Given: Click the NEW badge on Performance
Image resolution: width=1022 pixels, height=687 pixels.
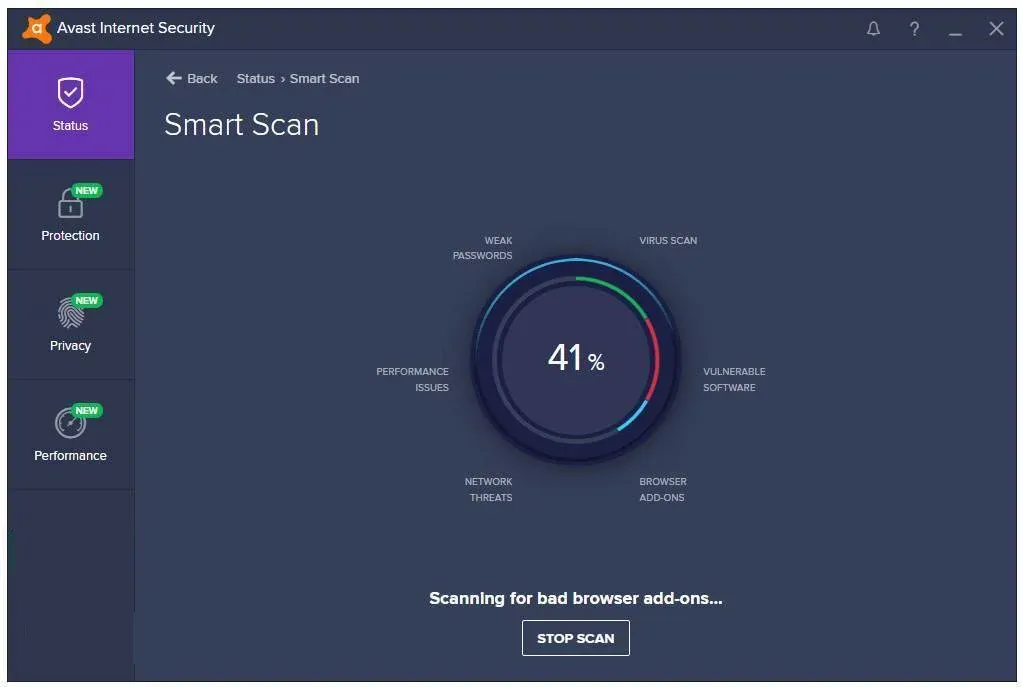Looking at the screenshot, I should coord(87,411).
